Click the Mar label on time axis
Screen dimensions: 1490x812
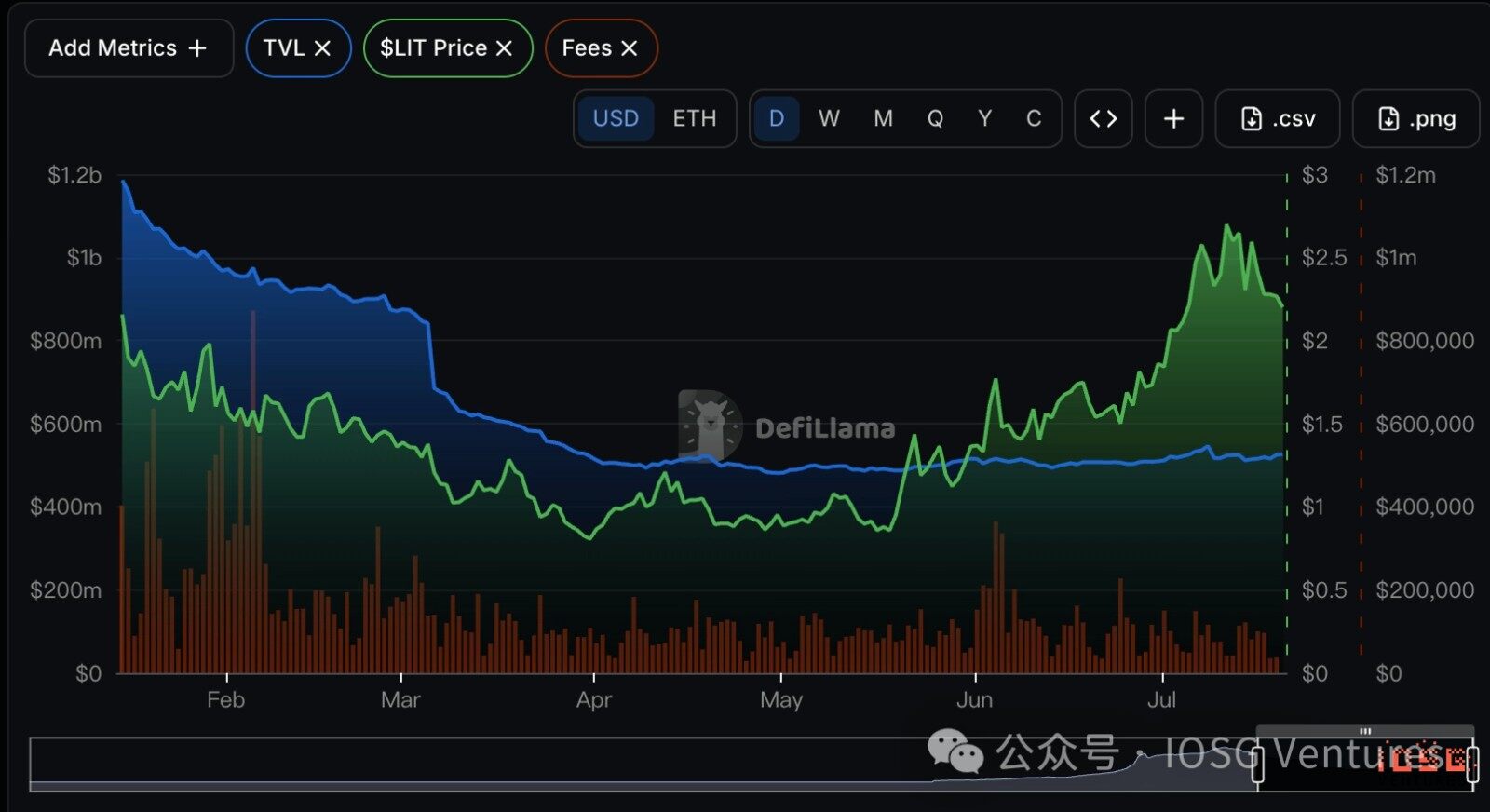(x=400, y=700)
